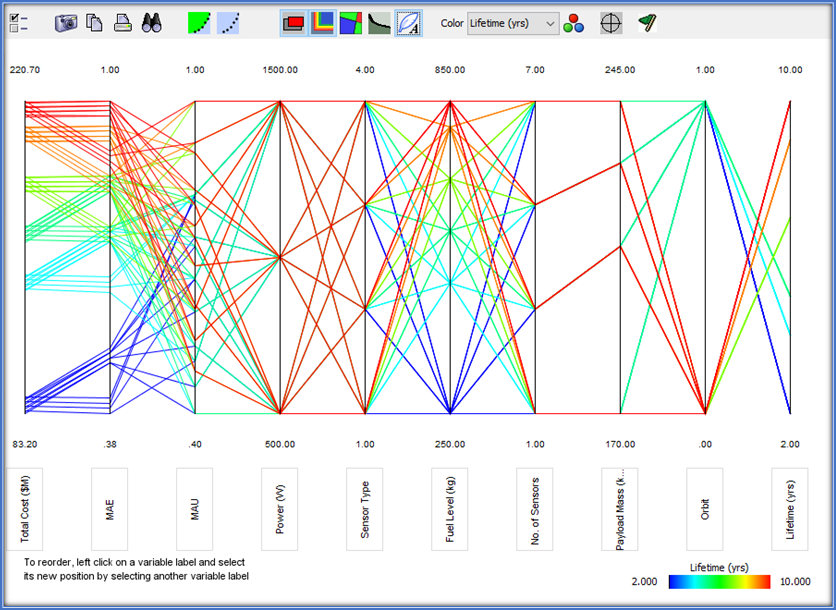836x610 pixels.
Task: Click the three colored balls icon
Action: point(574,24)
